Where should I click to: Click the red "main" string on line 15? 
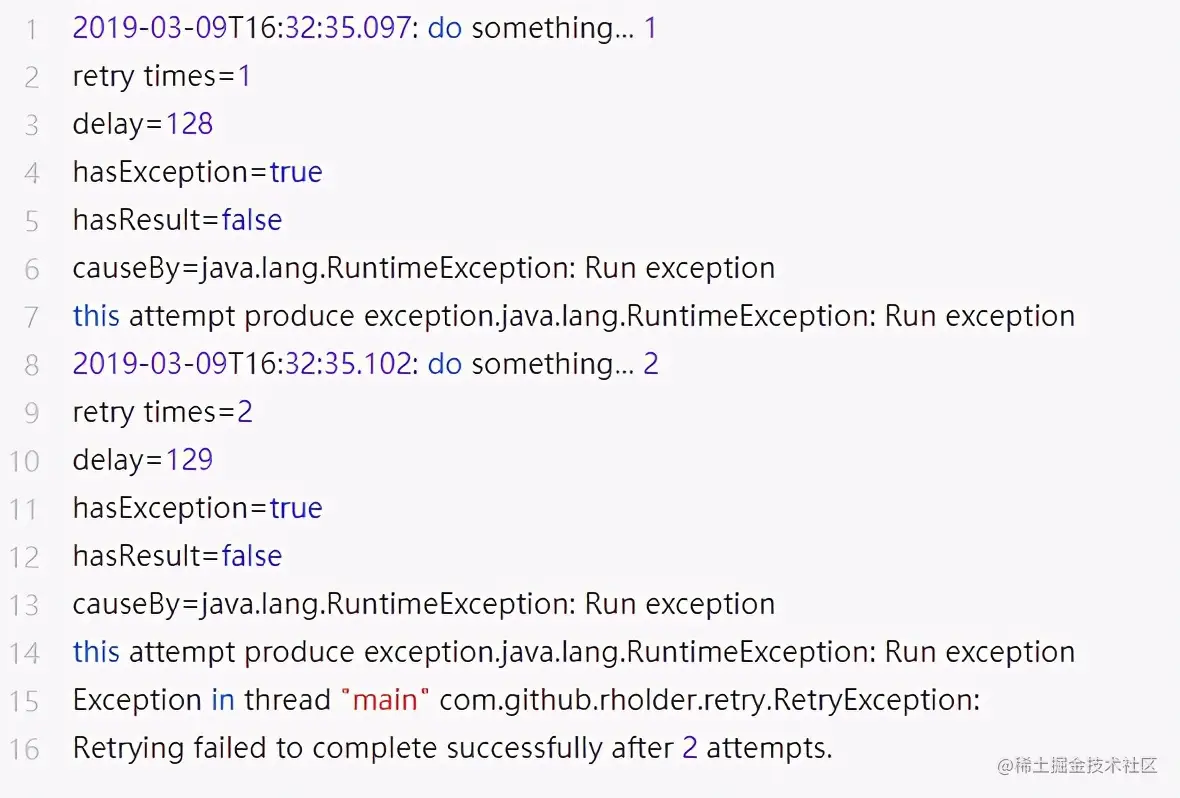385,700
